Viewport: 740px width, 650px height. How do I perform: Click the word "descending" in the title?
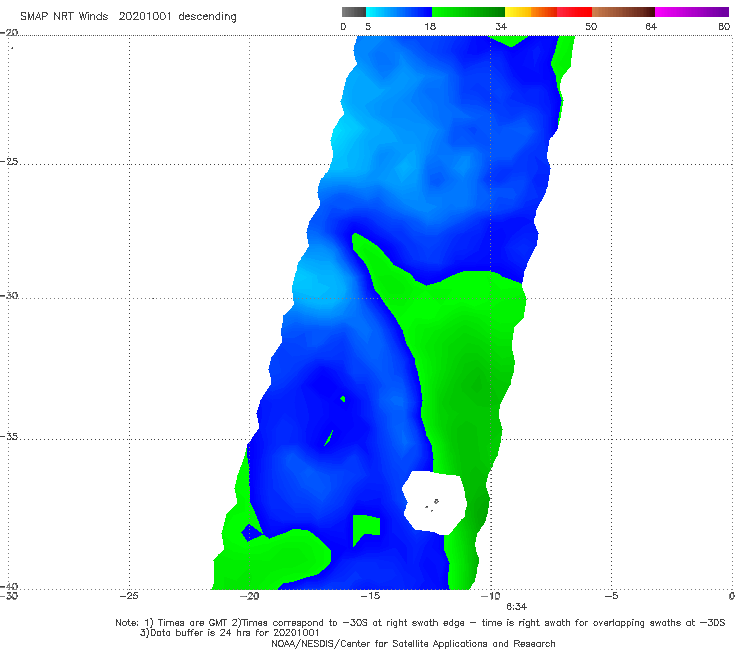(207, 17)
